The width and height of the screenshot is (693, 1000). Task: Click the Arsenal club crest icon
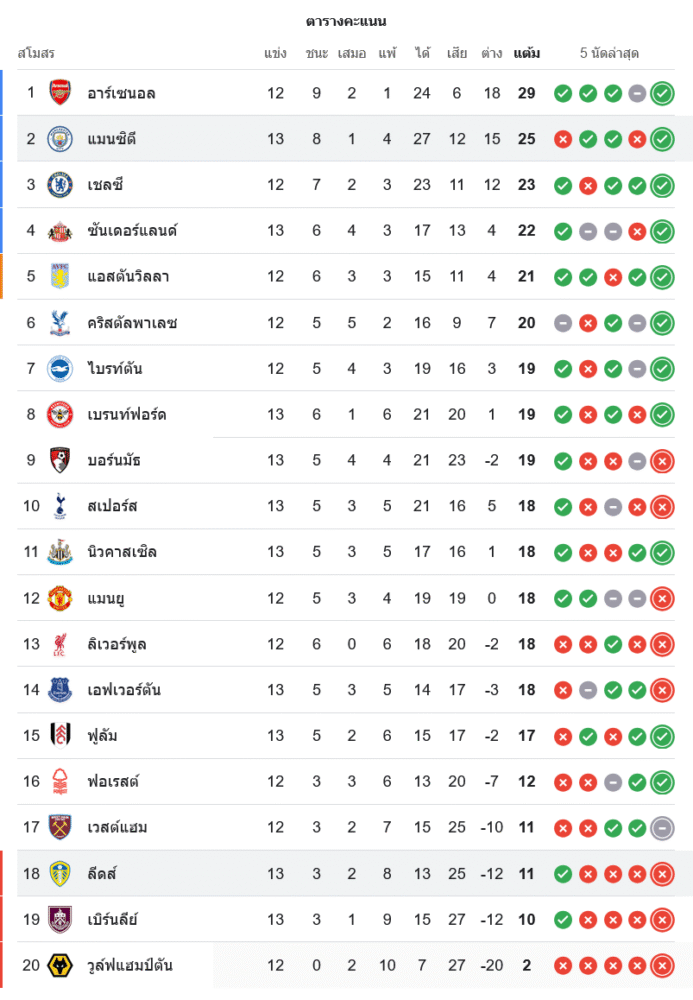(61, 93)
